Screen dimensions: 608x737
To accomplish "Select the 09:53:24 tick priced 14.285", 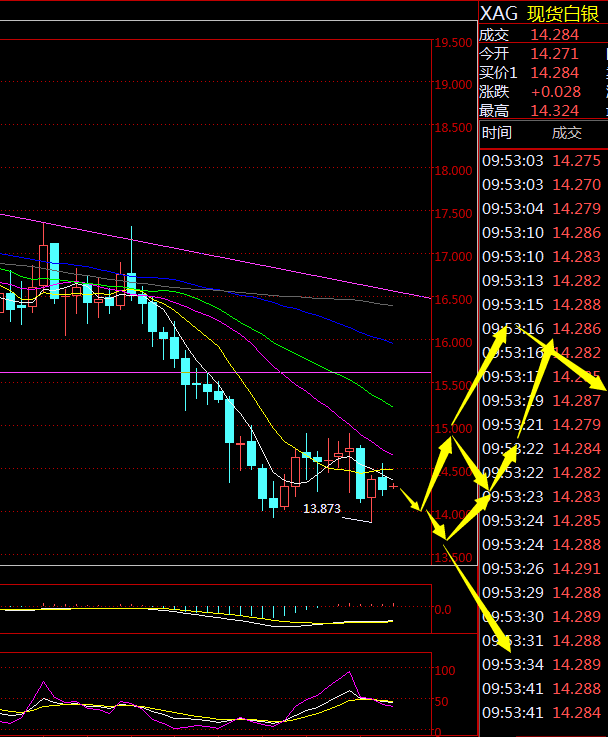I will pyautogui.click(x=541, y=520).
